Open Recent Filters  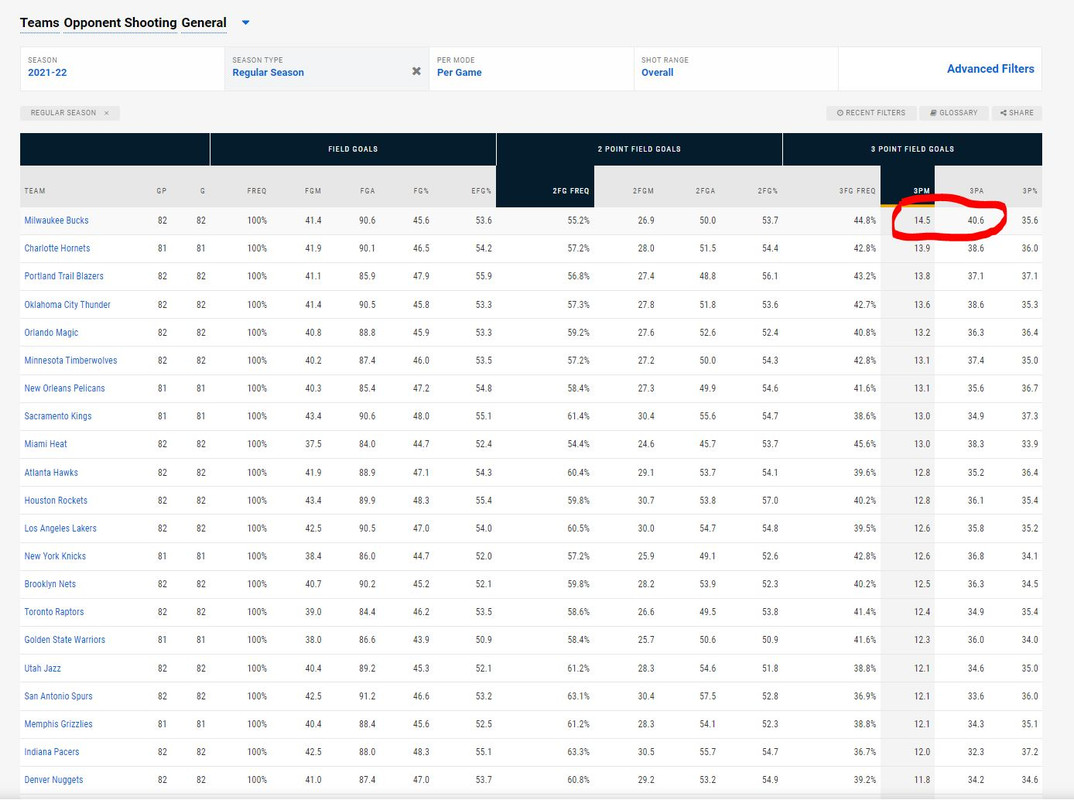pos(871,113)
